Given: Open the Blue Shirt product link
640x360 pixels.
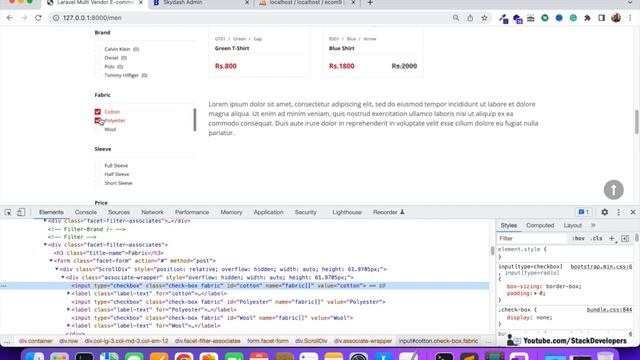Looking at the screenshot, I should (342, 48).
